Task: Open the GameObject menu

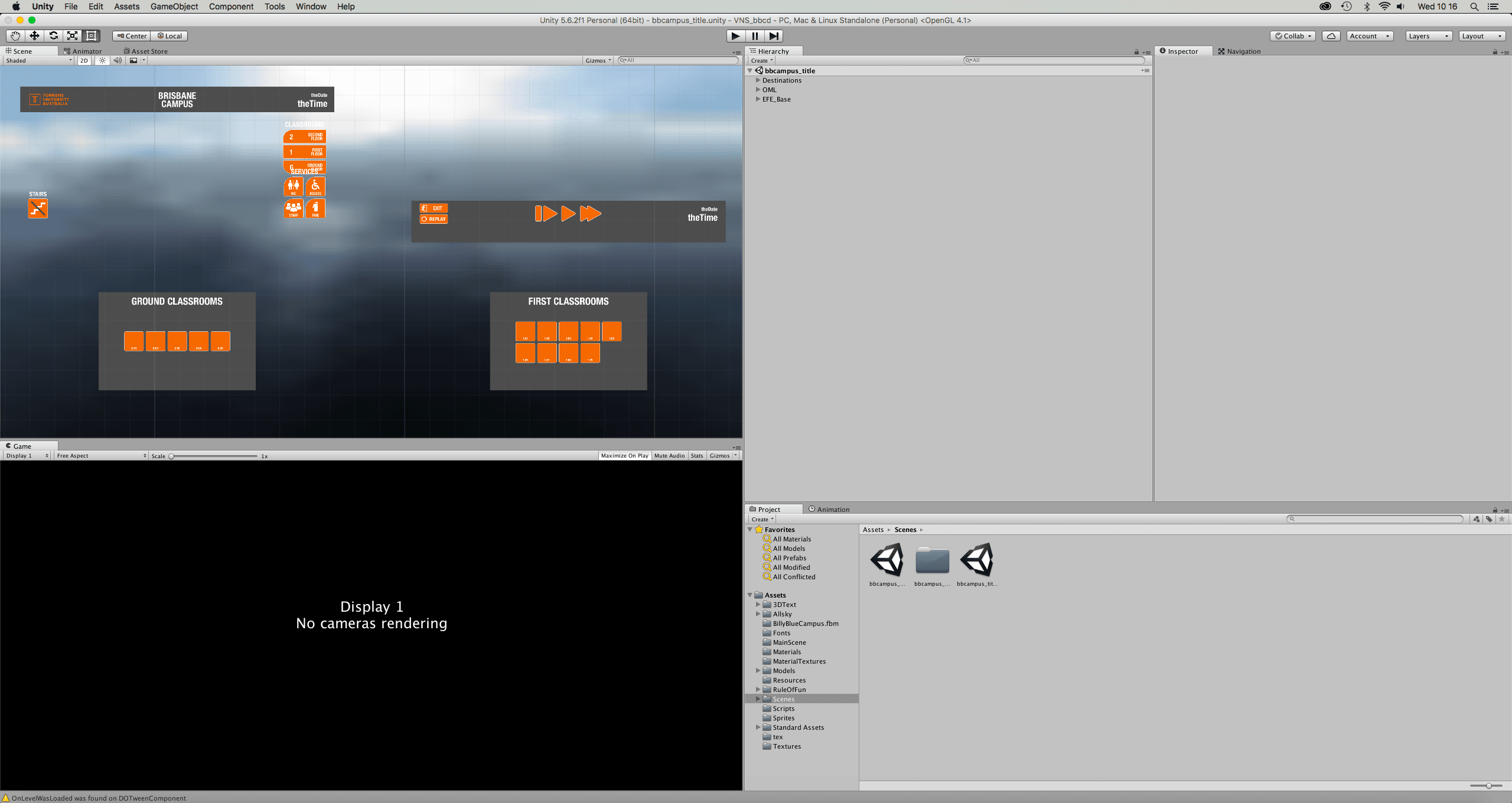Action: [x=174, y=6]
